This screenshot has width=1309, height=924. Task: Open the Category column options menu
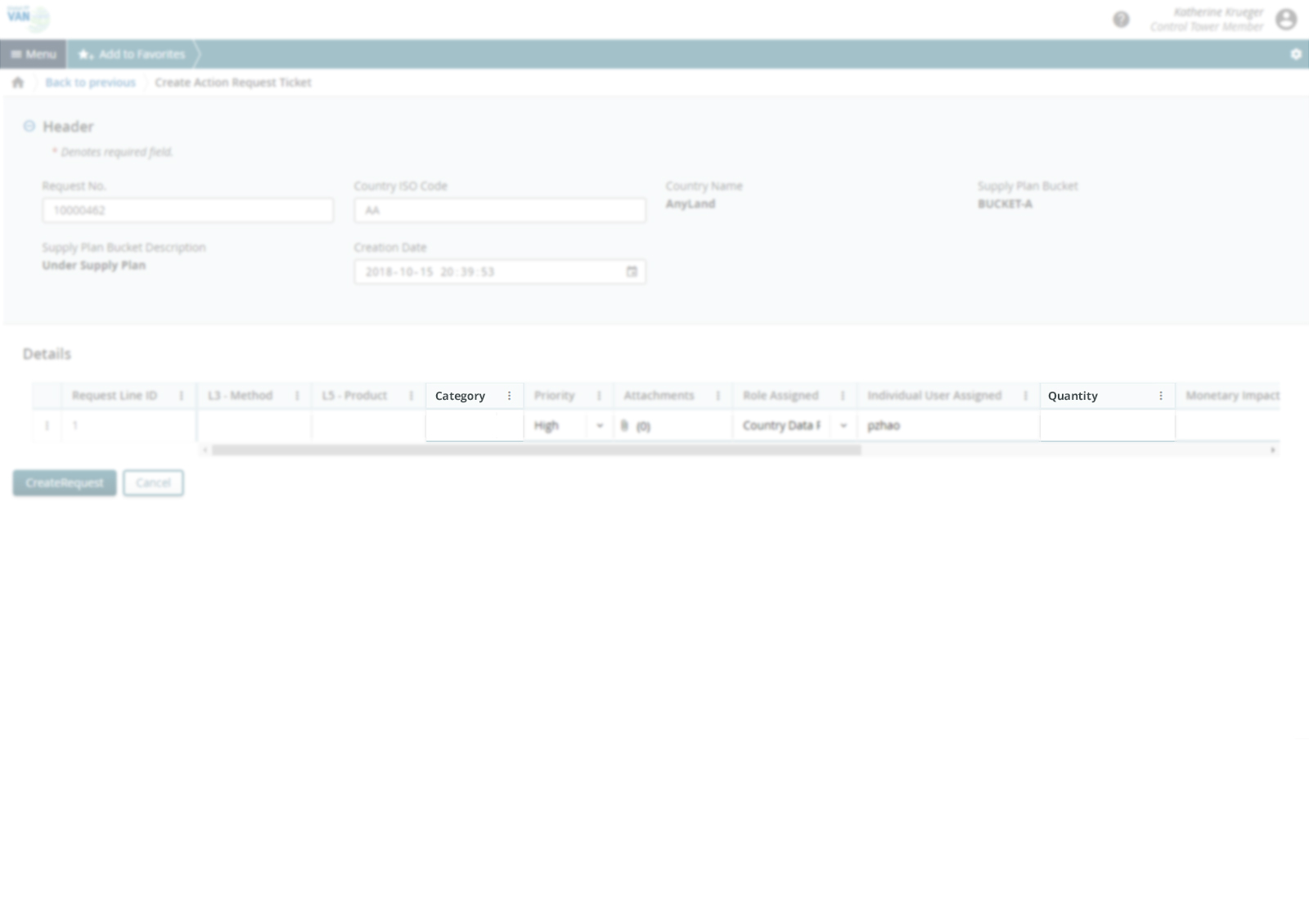click(509, 396)
